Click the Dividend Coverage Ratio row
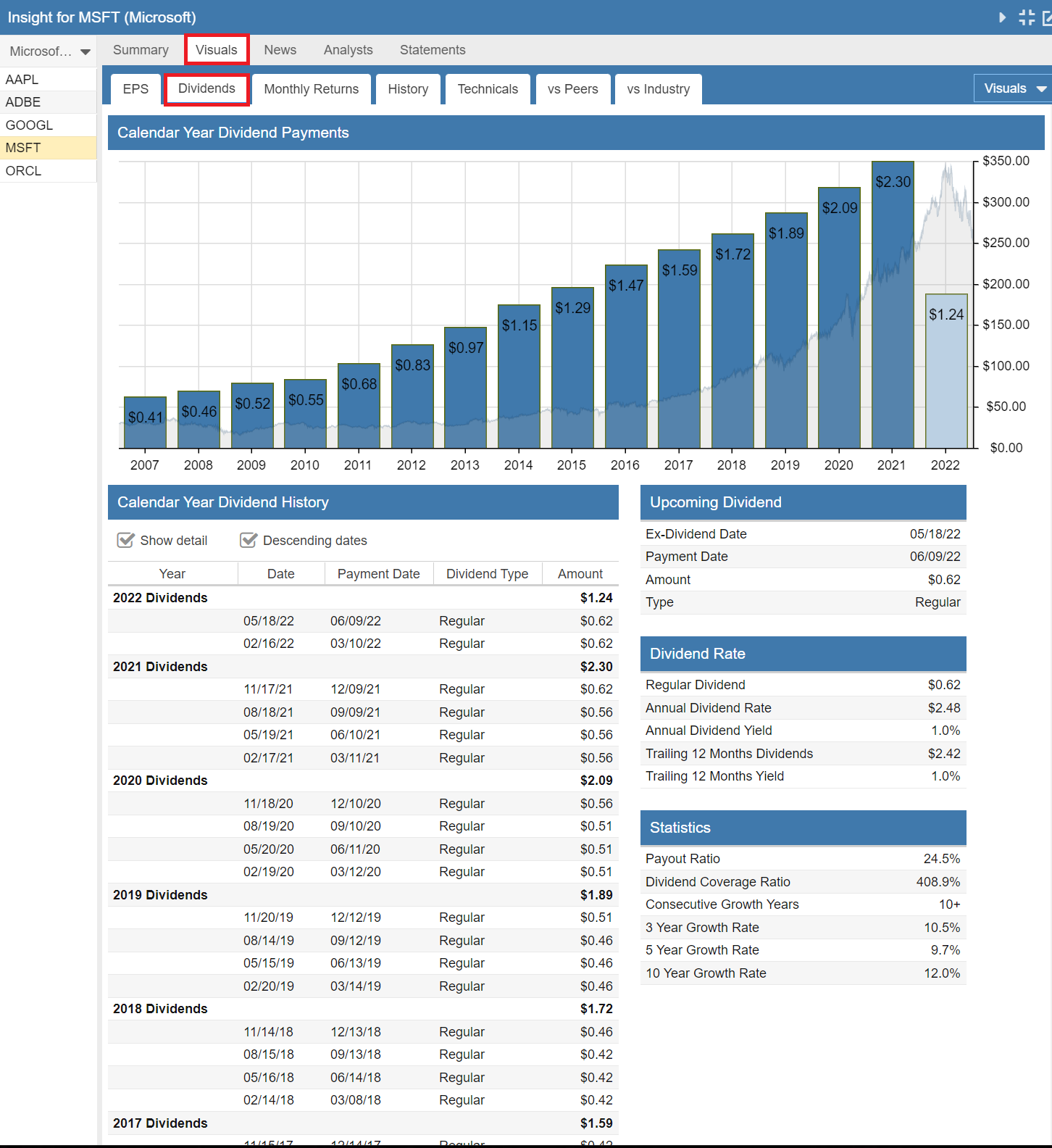This screenshot has width=1052, height=1148. pos(803,882)
